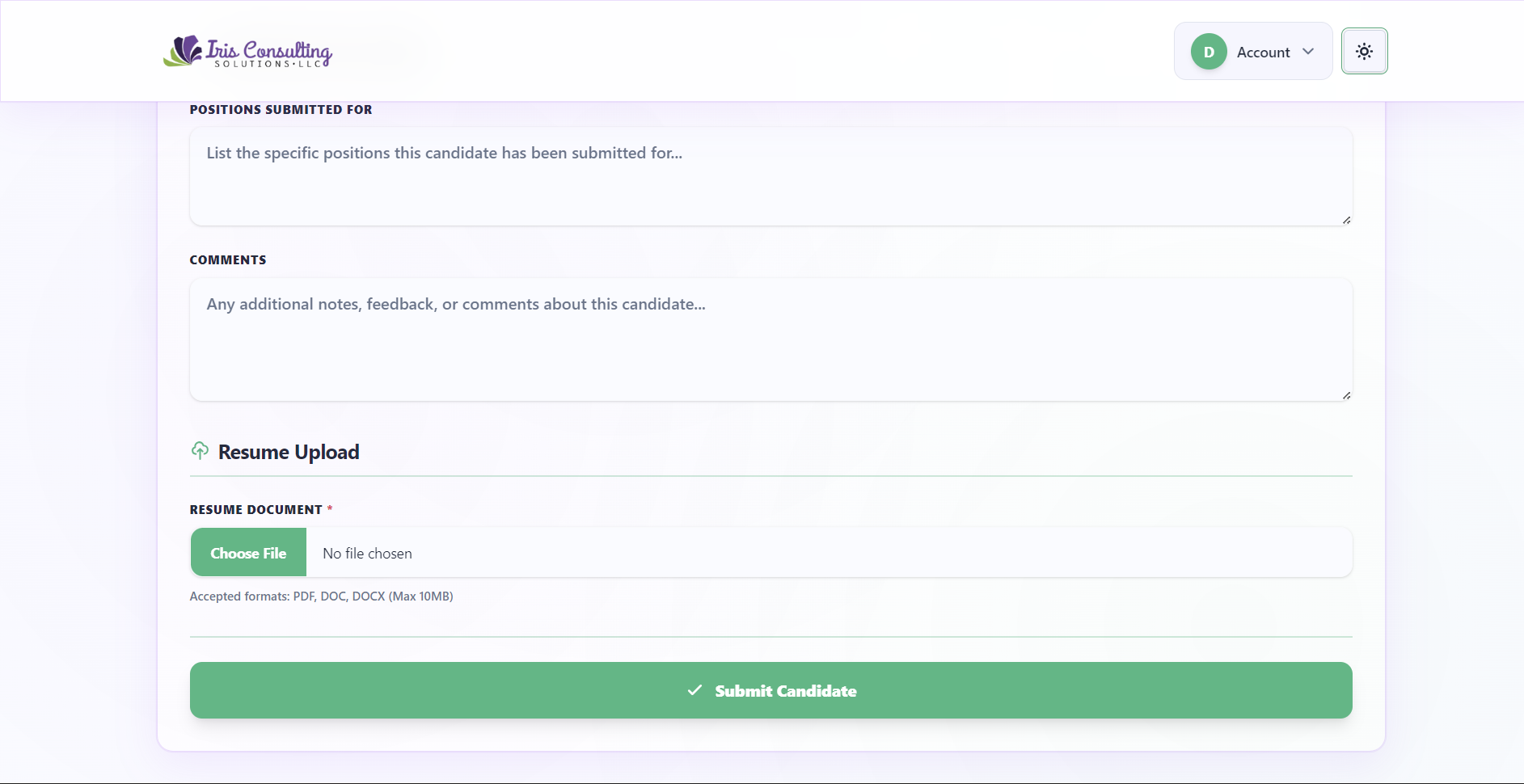
Task: Focus the Positions Submitted For text area
Action: (x=770, y=176)
